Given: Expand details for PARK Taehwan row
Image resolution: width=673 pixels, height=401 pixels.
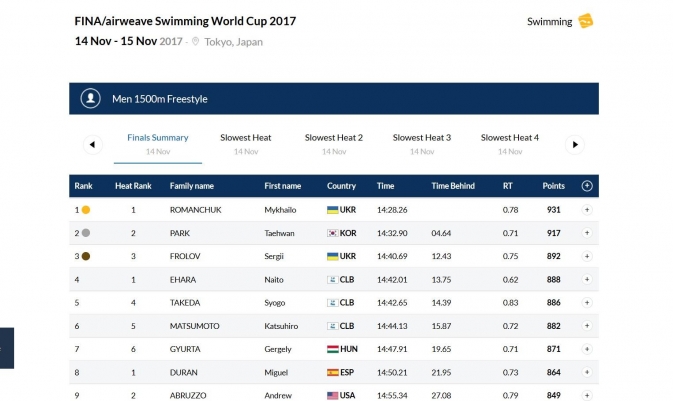Looking at the screenshot, I should click(x=587, y=233).
